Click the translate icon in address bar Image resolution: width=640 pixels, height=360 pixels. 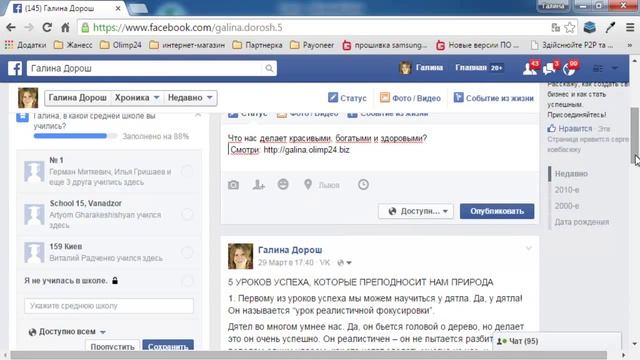(x=556, y=28)
